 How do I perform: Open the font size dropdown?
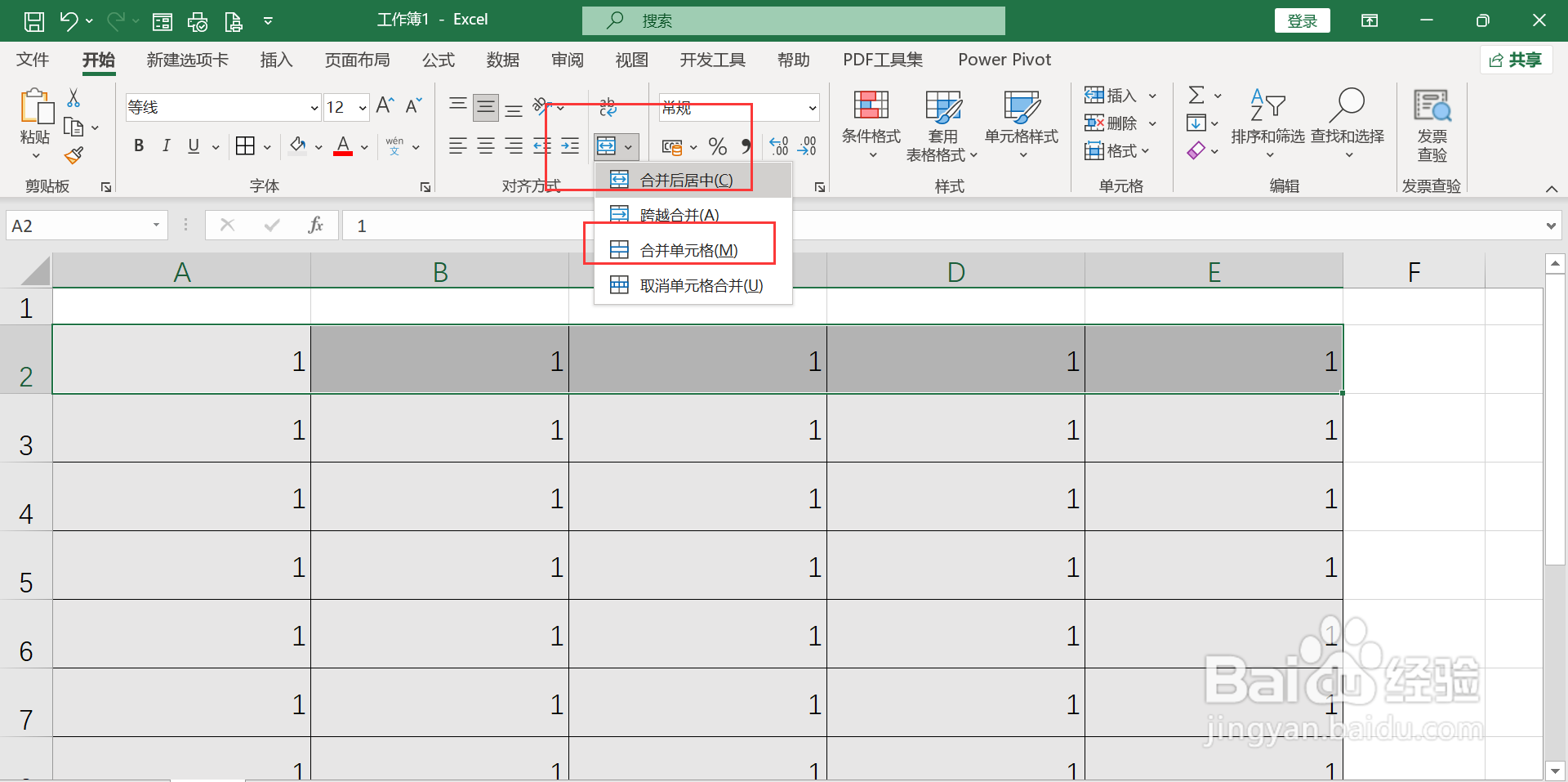[x=362, y=107]
